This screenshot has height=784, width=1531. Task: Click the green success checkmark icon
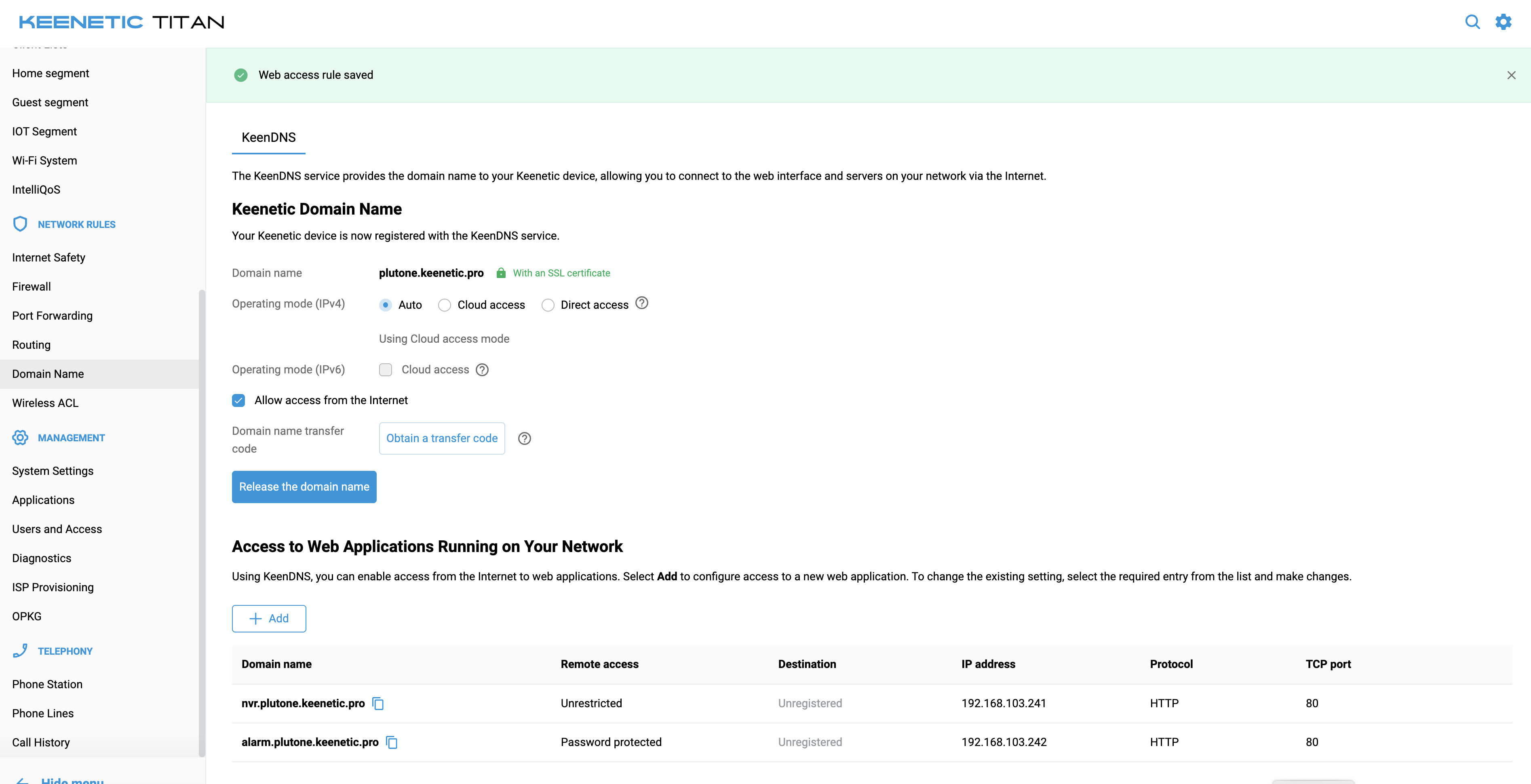tap(241, 75)
